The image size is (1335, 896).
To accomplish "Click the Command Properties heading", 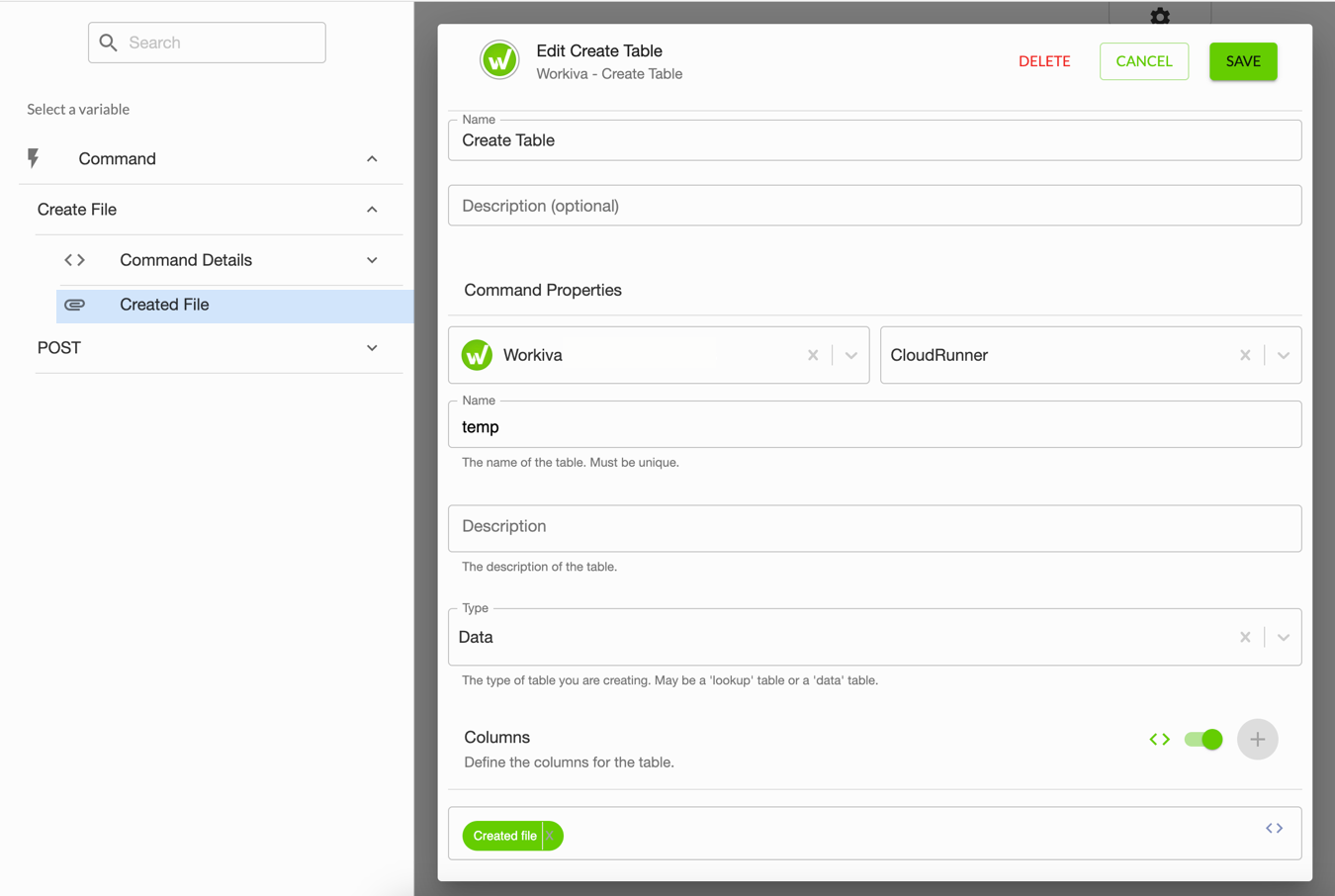I will click(543, 290).
